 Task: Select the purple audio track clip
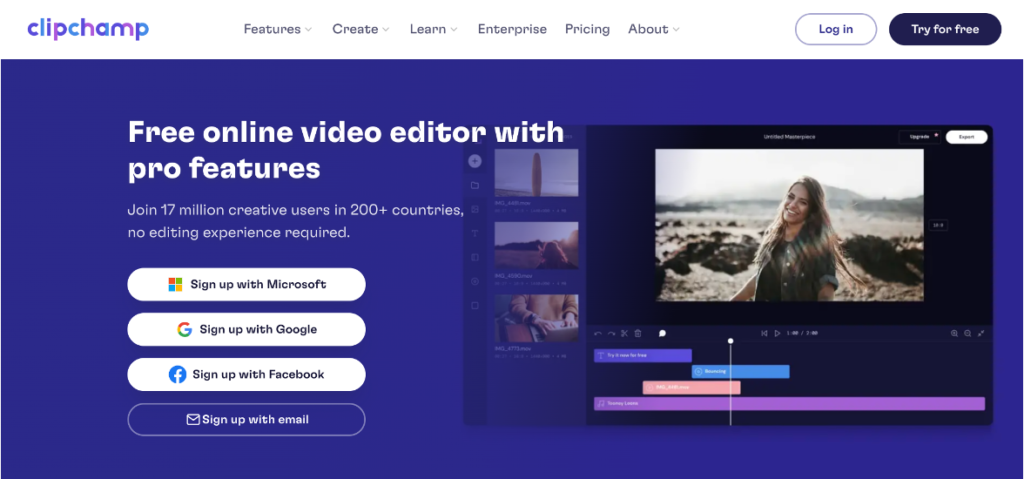coord(789,404)
